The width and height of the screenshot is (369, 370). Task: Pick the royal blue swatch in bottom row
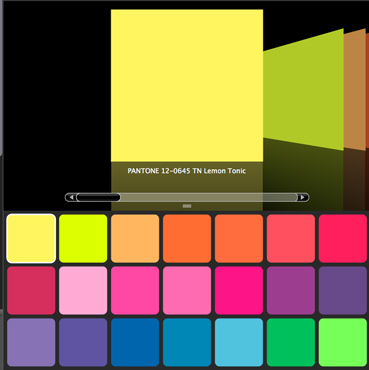(135, 342)
